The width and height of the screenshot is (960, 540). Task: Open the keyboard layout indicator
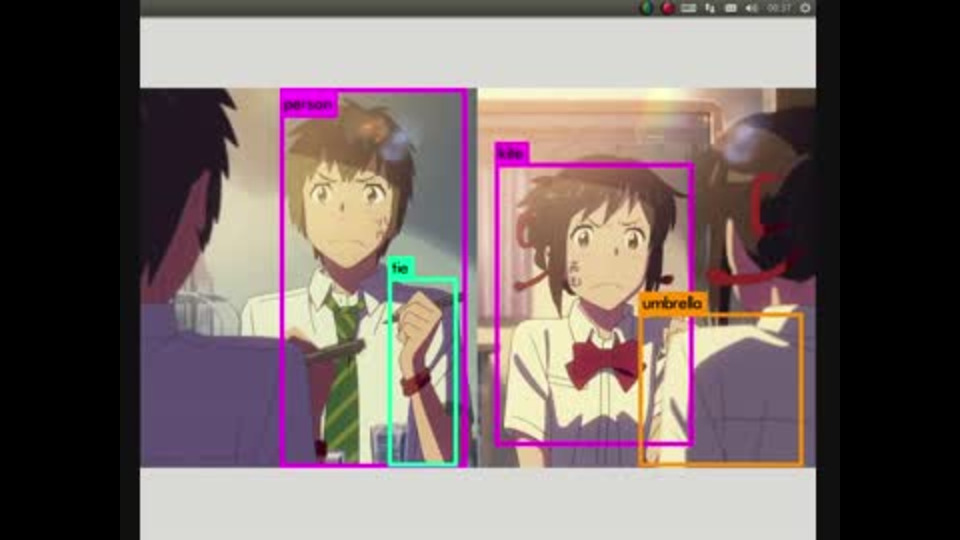688,8
